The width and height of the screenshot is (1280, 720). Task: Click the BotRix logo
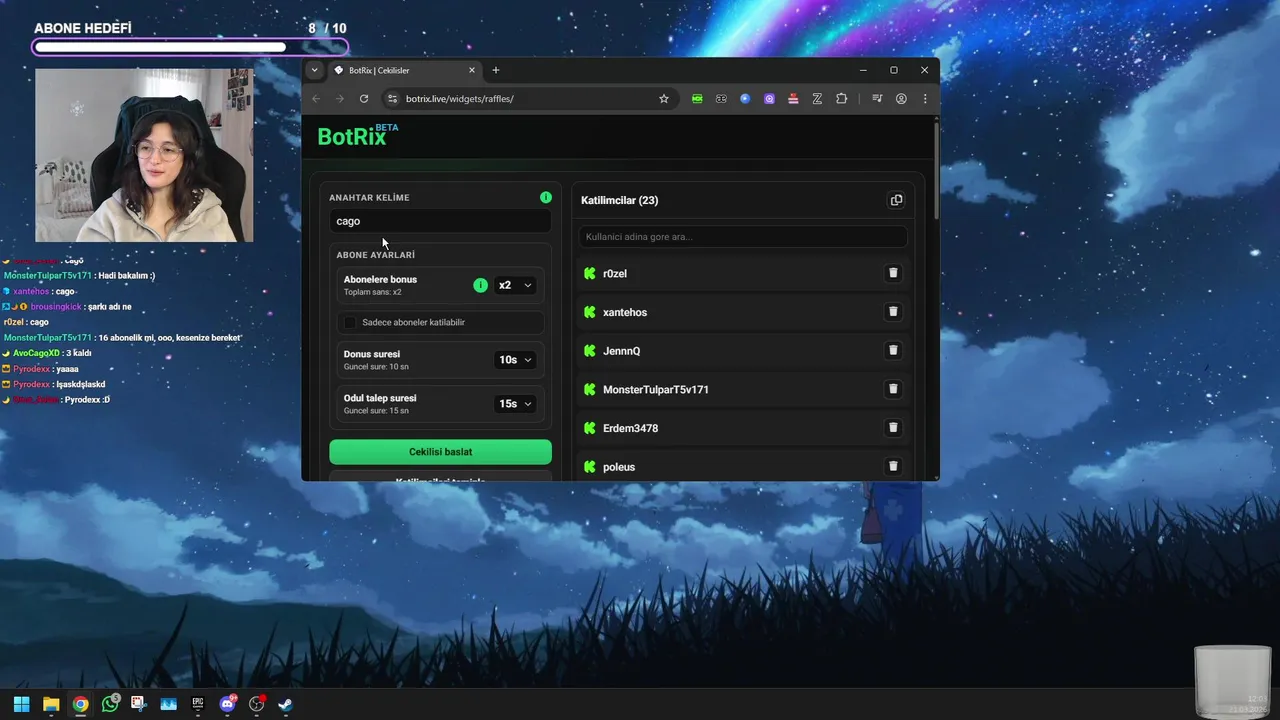pyautogui.click(x=357, y=135)
